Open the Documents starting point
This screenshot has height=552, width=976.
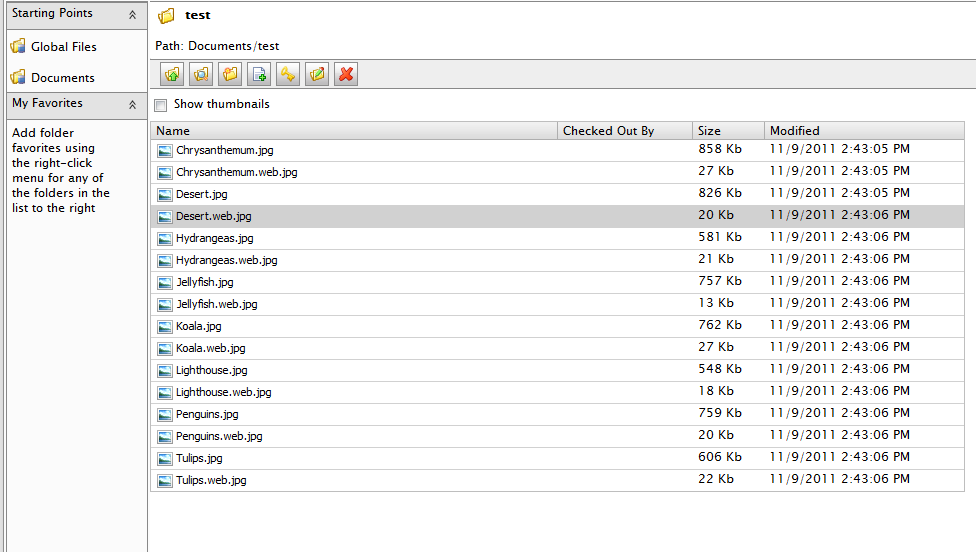point(62,78)
